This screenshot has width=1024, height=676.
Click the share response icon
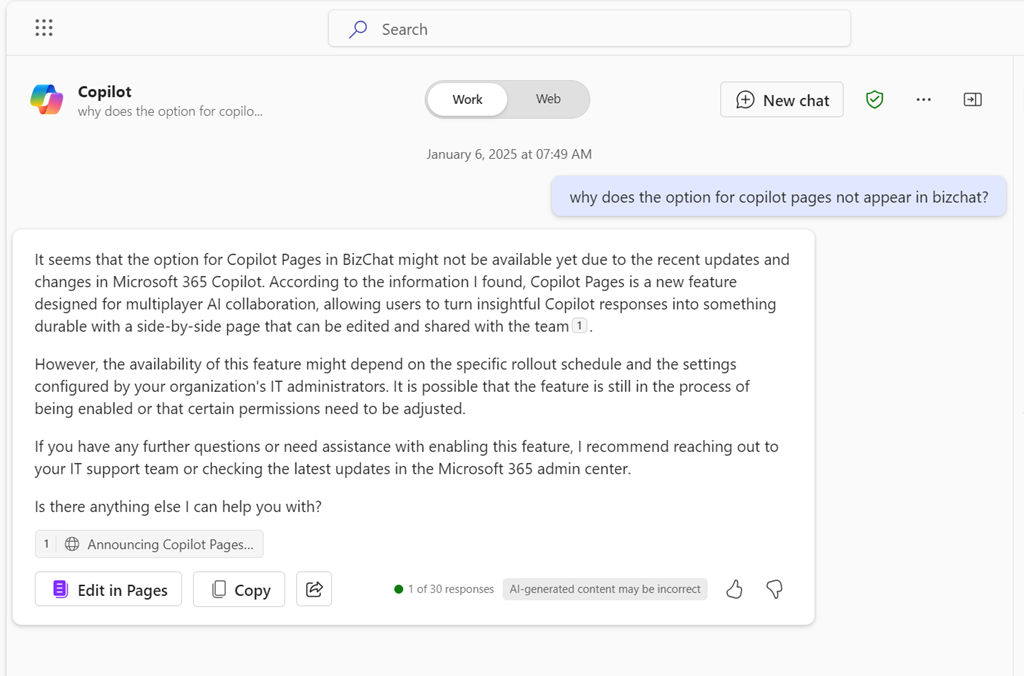coord(314,589)
